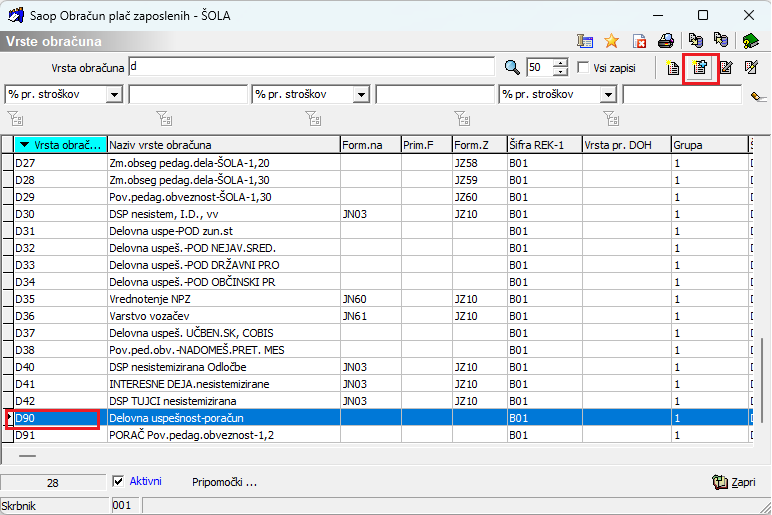Click Delovna uspe-POD zun.st cell
Image resolution: width=772 pixels, height=515 pixels.
point(224,231)
